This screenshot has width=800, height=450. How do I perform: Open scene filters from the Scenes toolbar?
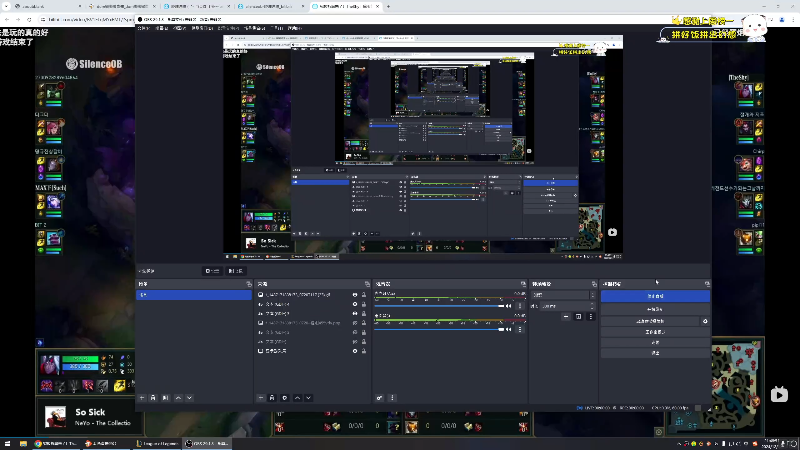tap(165, 398)
